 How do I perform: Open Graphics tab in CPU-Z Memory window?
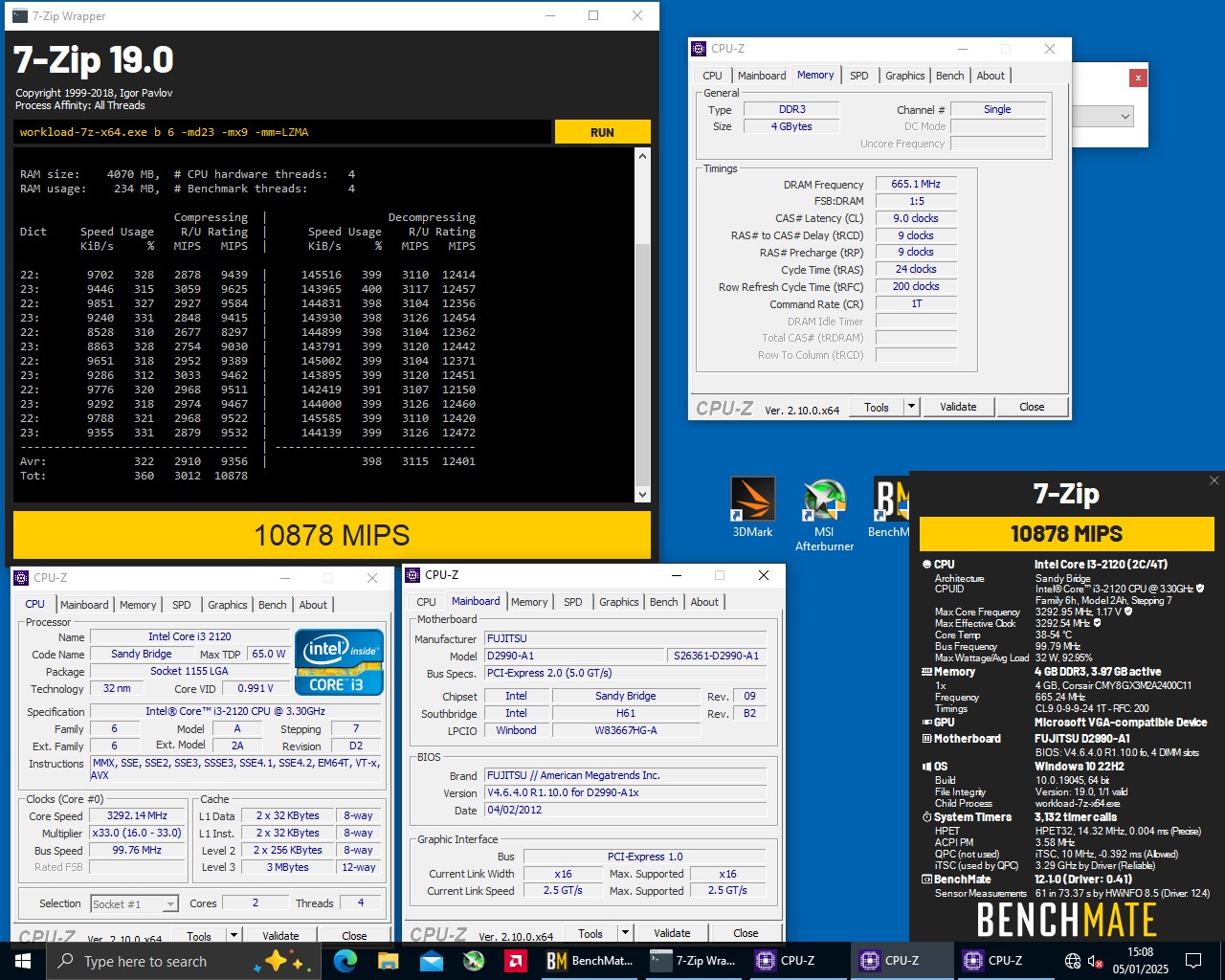point(905,76)
